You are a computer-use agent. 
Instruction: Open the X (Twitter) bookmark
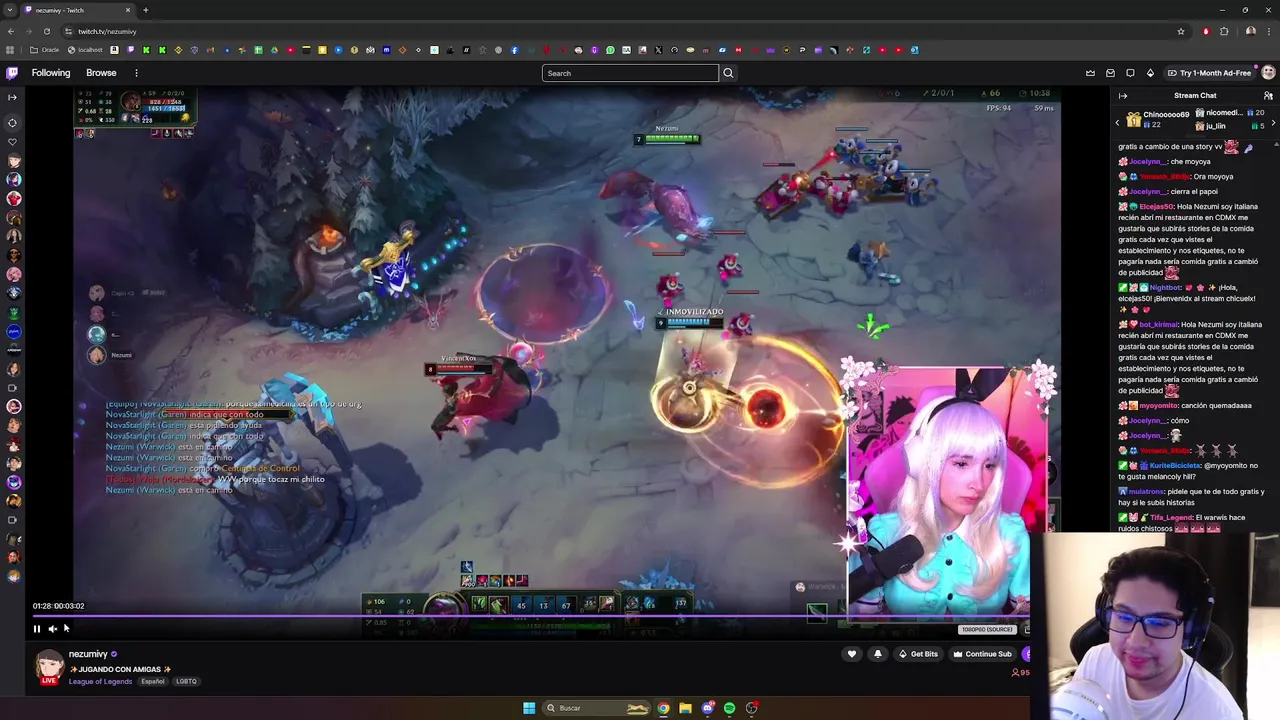coord(658,50)
